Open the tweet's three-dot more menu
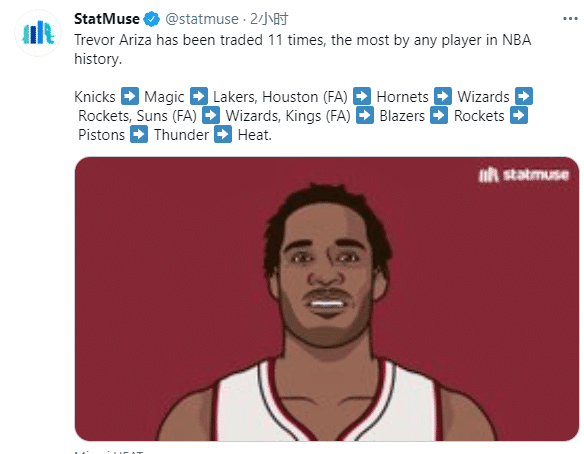Screen dimensions: 584x454 click(x=570, y=19)
